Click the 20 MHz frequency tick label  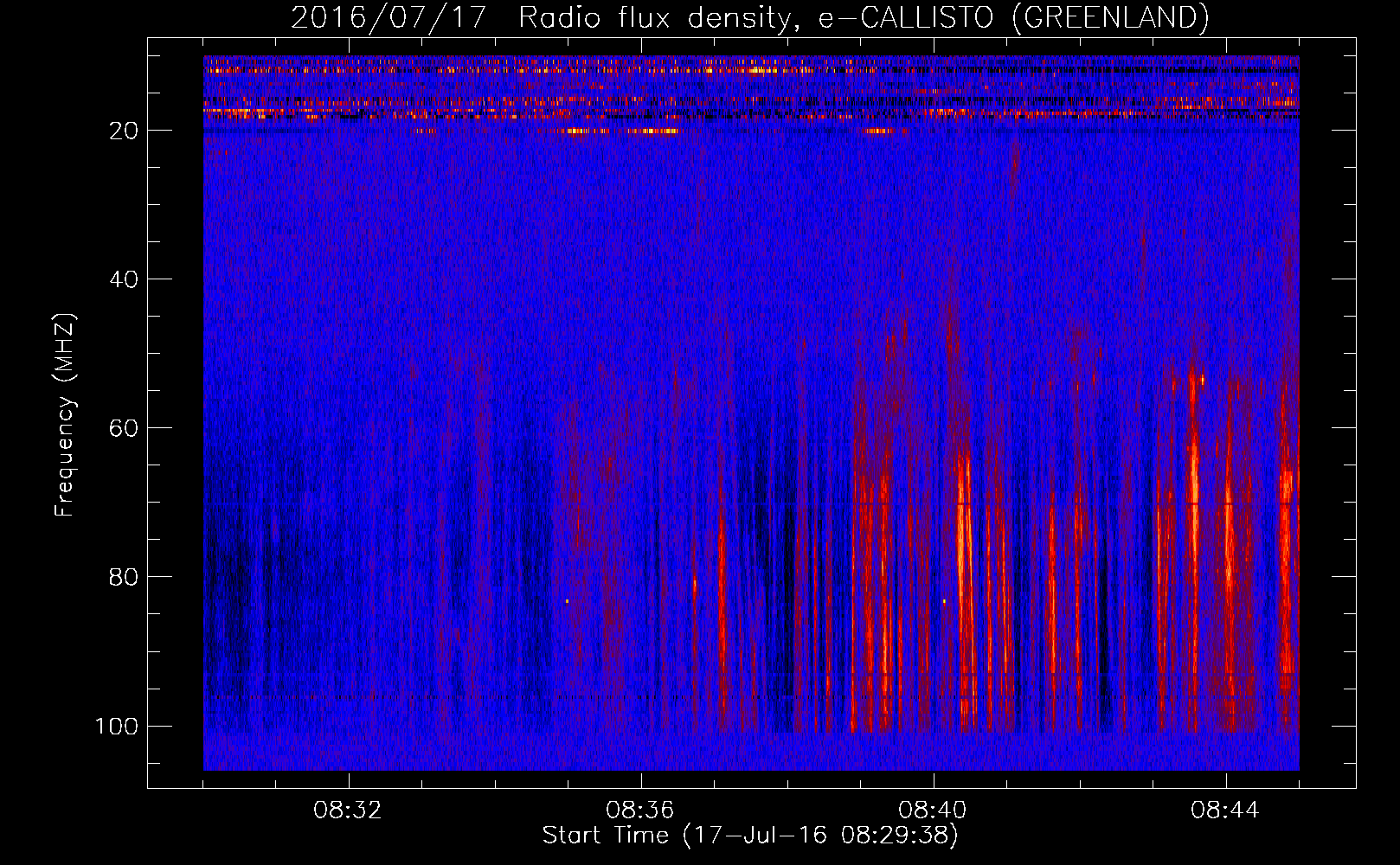click(x=125, y=131)
